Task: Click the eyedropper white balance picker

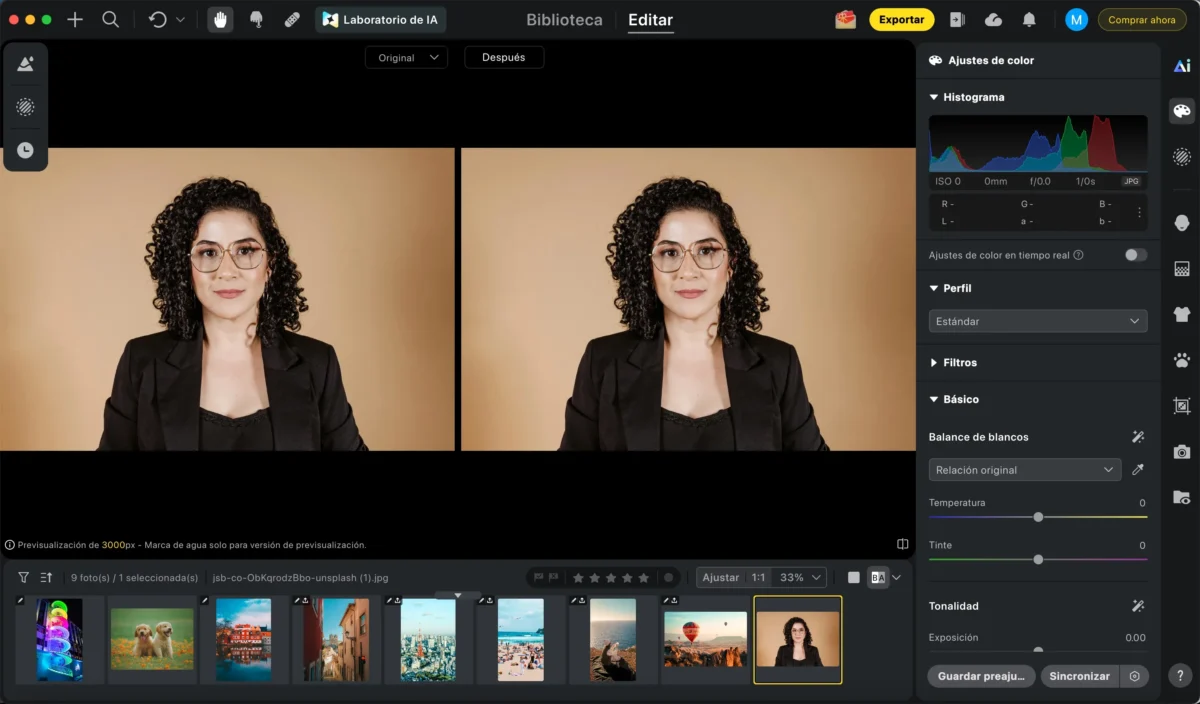Action: tap(1137, 470)
